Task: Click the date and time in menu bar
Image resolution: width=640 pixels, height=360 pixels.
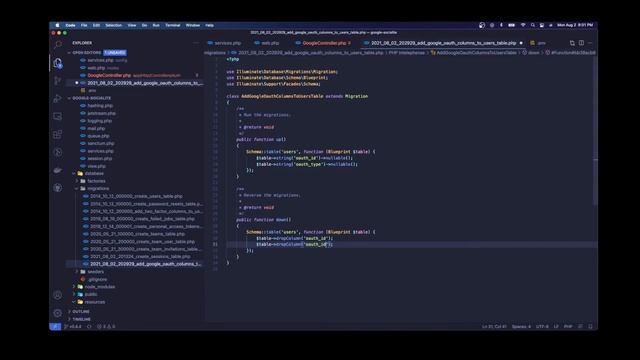Action: coord(575,25)
